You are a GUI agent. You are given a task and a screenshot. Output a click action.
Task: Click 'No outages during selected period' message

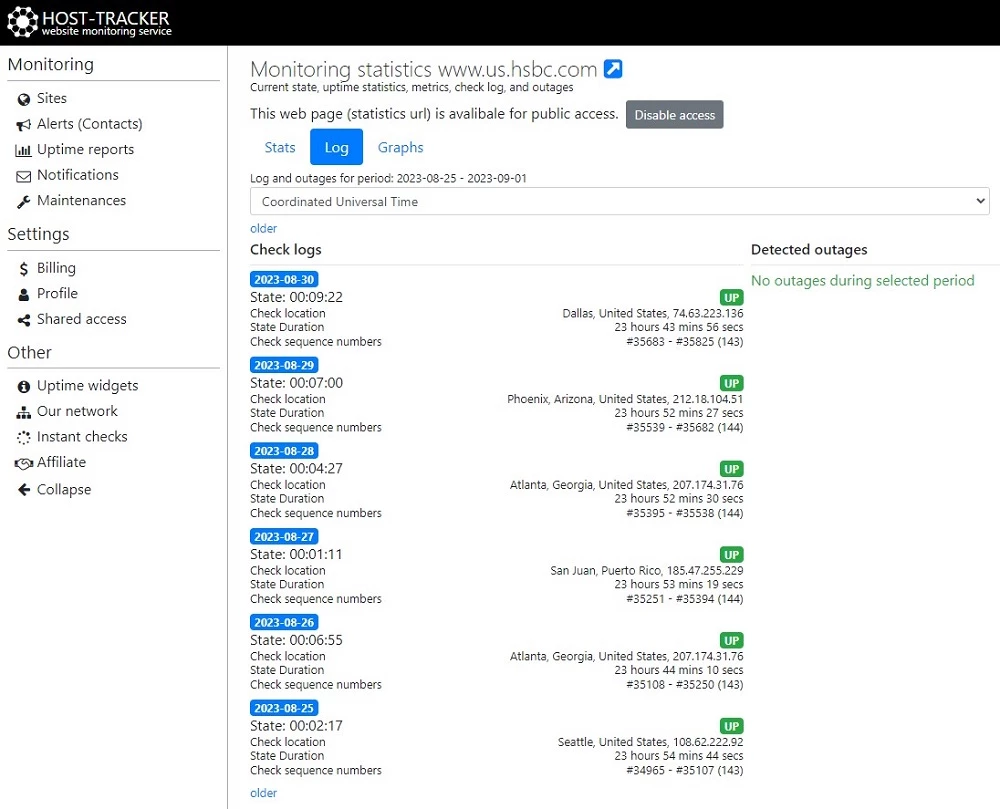click(x=862, y=281)
